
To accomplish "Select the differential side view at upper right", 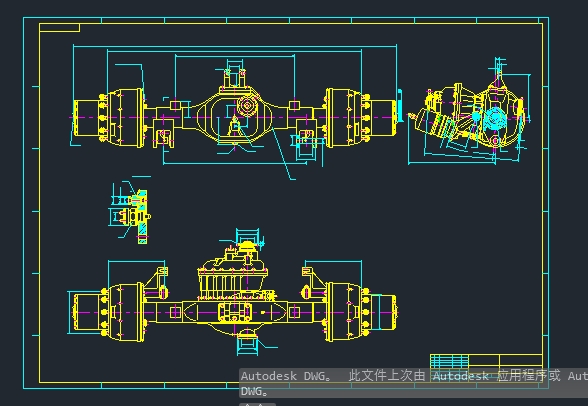I will click(x=469, y=112).
